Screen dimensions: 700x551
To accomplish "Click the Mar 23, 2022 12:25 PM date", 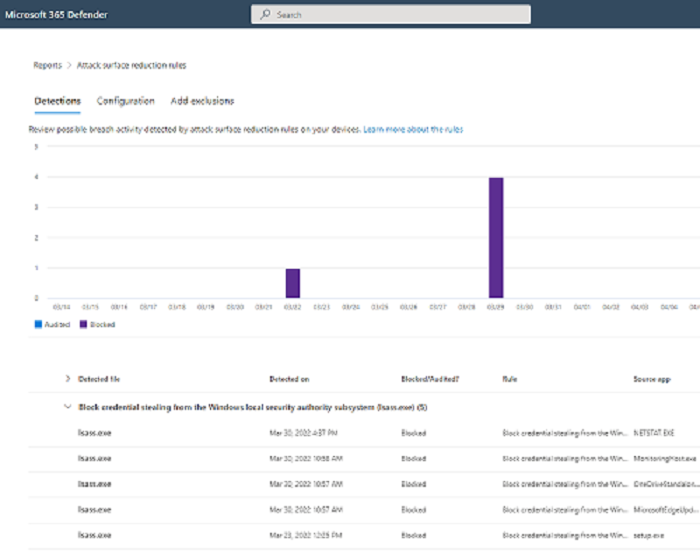I will (x=306, y=535).
